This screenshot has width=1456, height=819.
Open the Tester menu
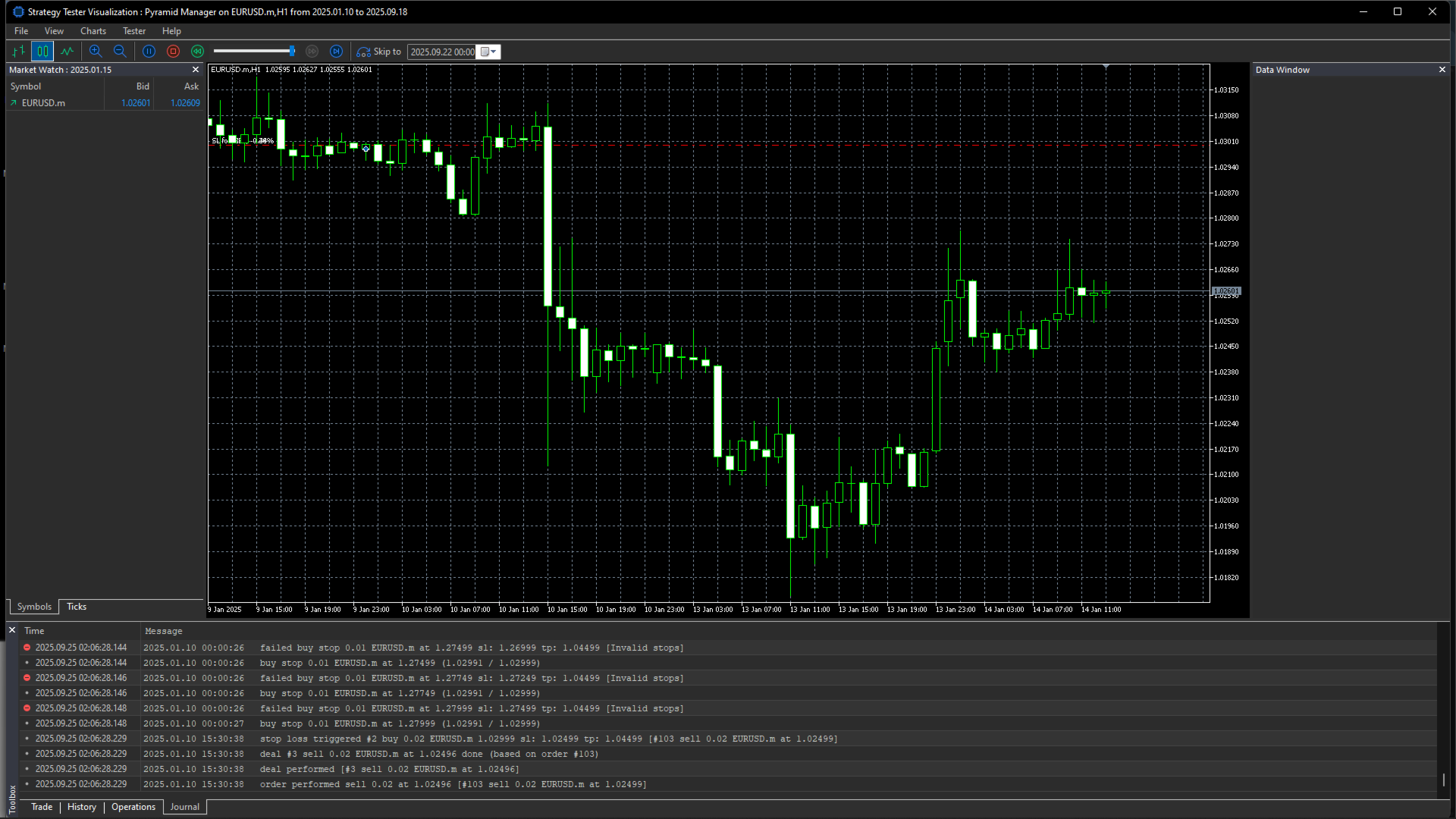pos(134,31)
